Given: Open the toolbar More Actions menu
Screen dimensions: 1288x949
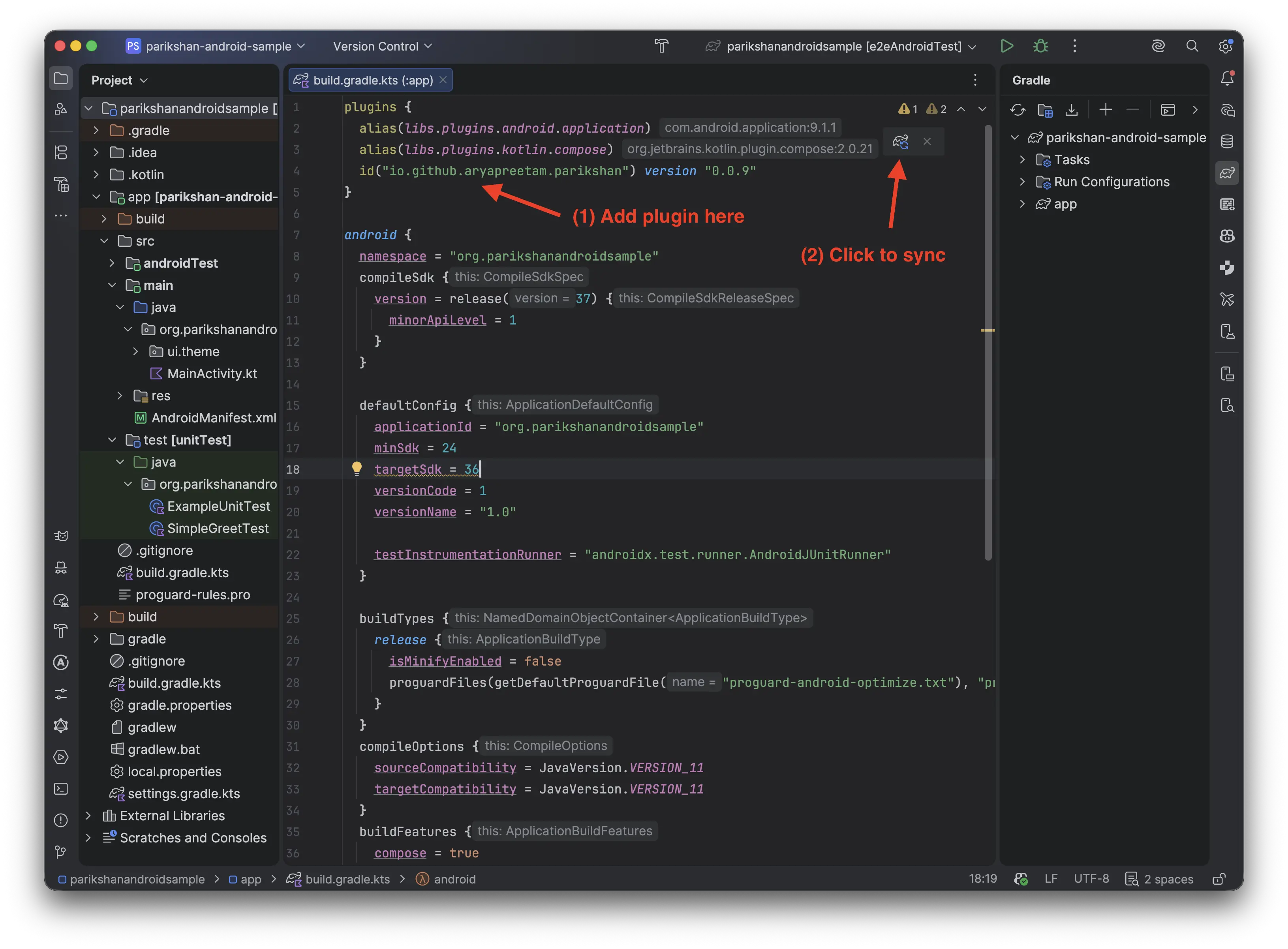Looking at the screenshot, I should coord(1074,46).
